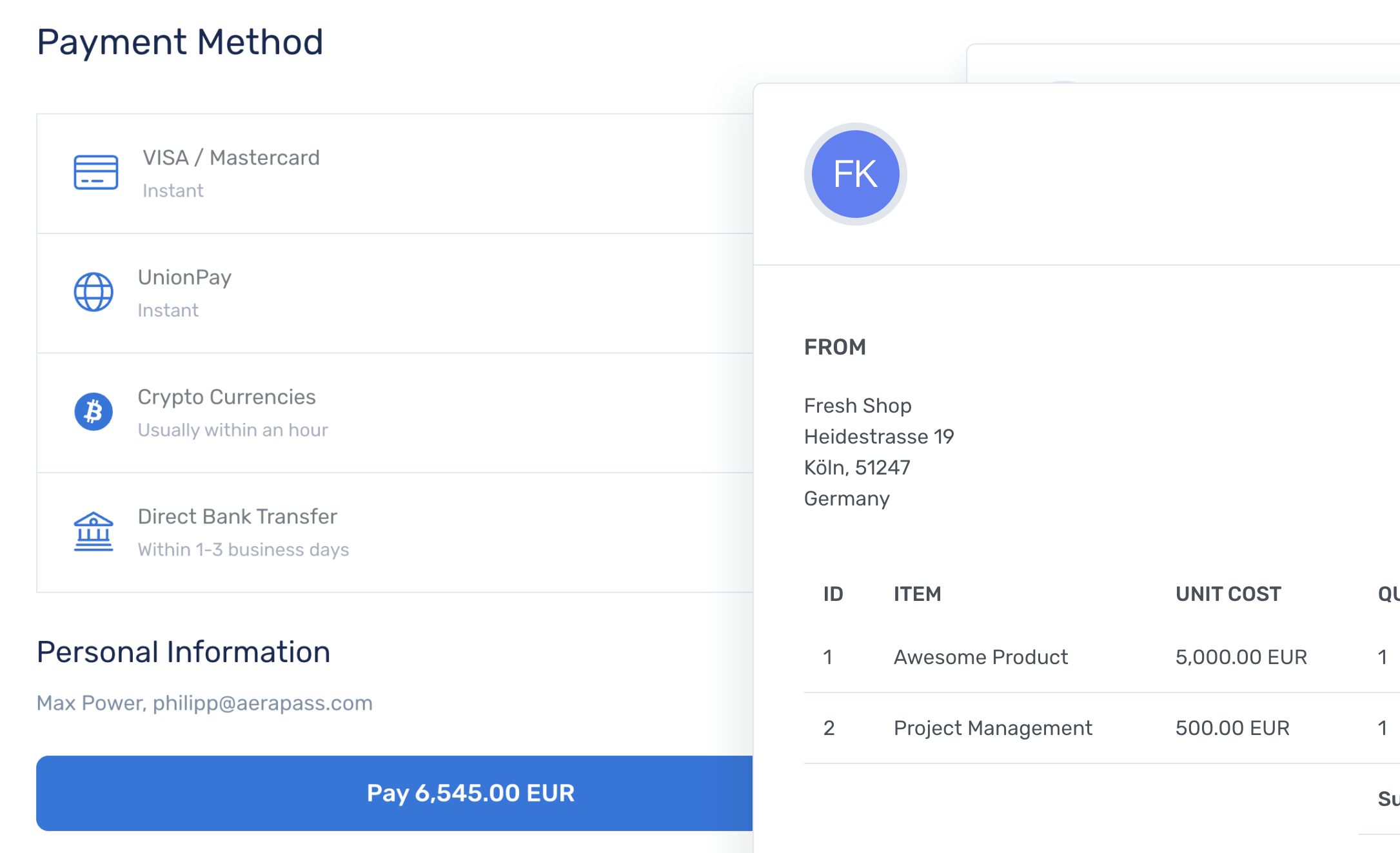Screen dimensions: 1400x853
Task: Click the Awesome Product invoice row
Action: (x=980, y=657)
